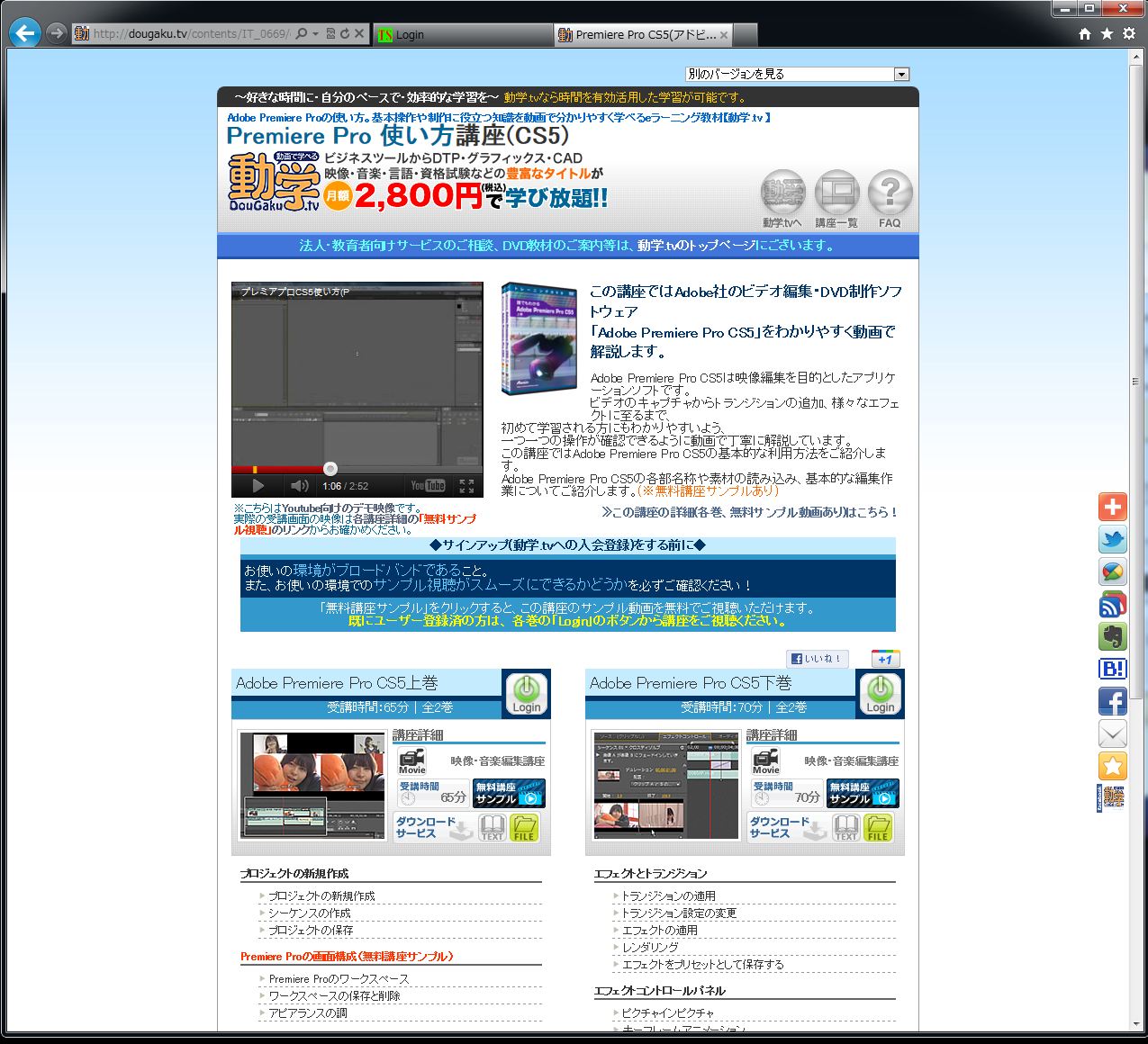Open the FAQ question mark icon
Screen dimensions: 1148x1044
(890, 198)
